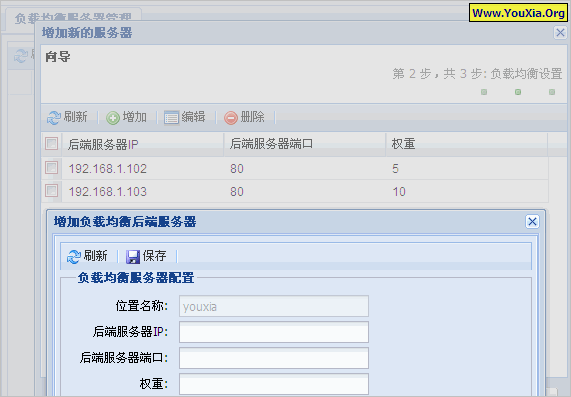Sort by the 后端服务器端口 column header
Screen dimensions: 571x397
(304, 144)
